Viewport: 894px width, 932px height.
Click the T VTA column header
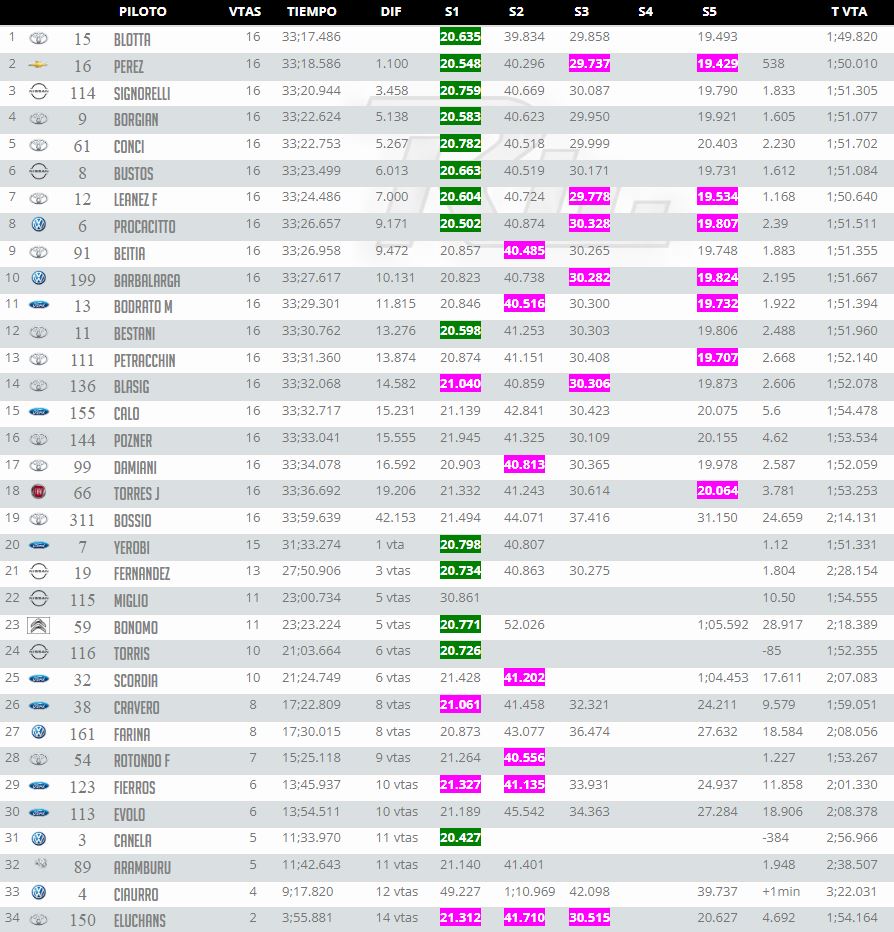coord(849,11)
